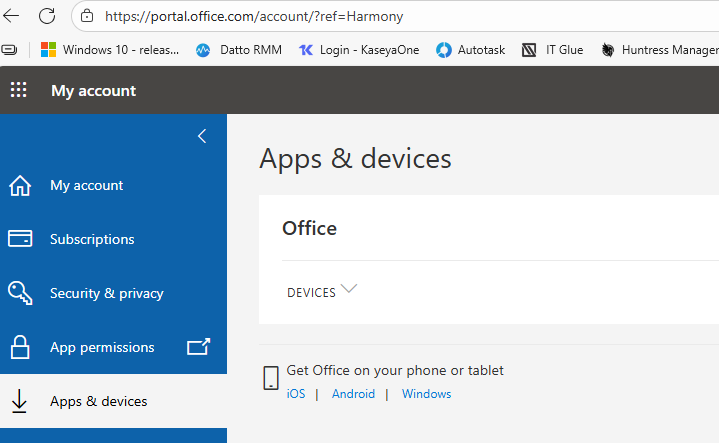The image size is (719, 443).
Task: Open the IT Glue bookmark
Action: [x=552, y=50]
